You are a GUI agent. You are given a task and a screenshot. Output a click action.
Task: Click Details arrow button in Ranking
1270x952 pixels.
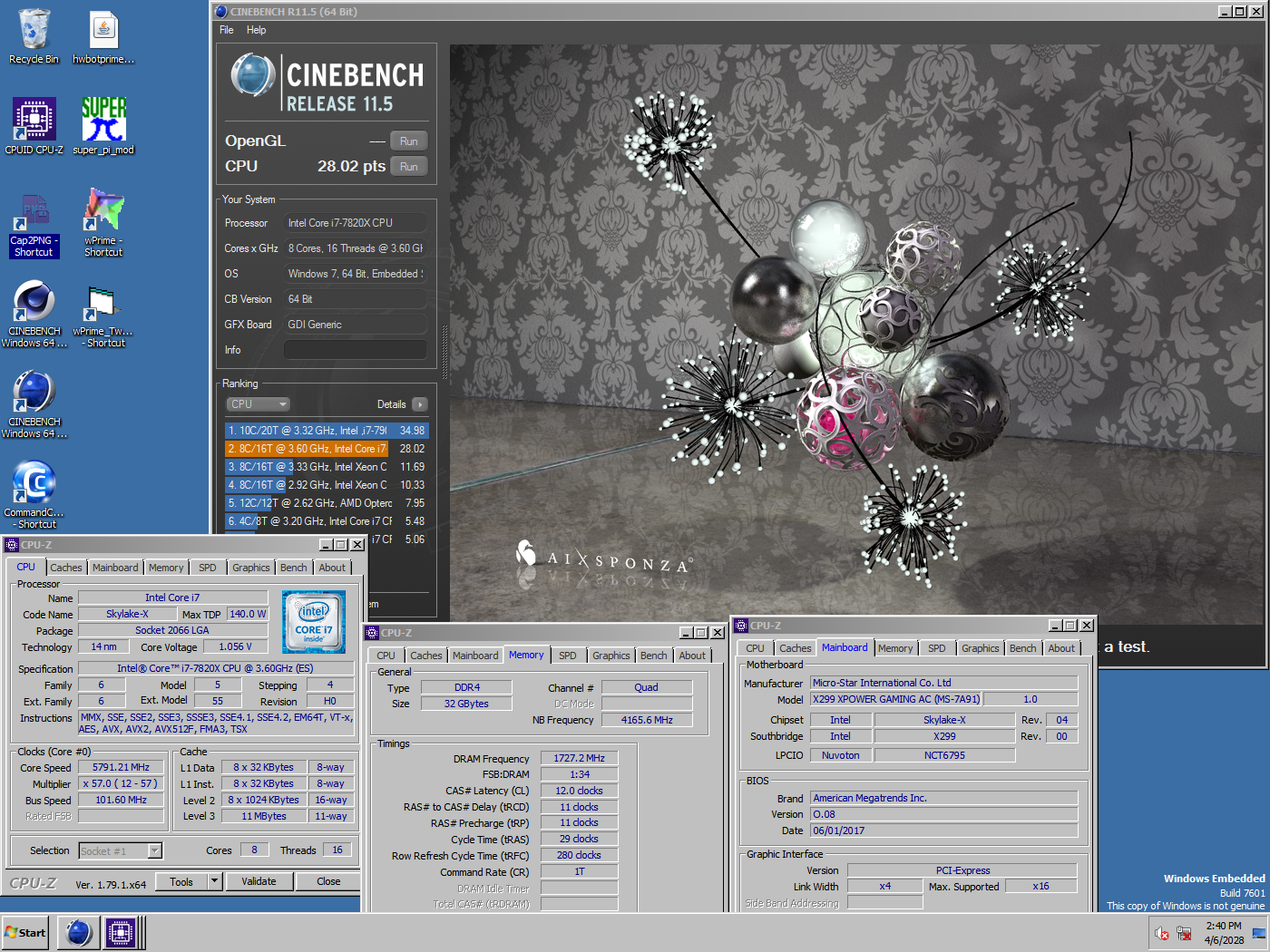pos(419,404)
